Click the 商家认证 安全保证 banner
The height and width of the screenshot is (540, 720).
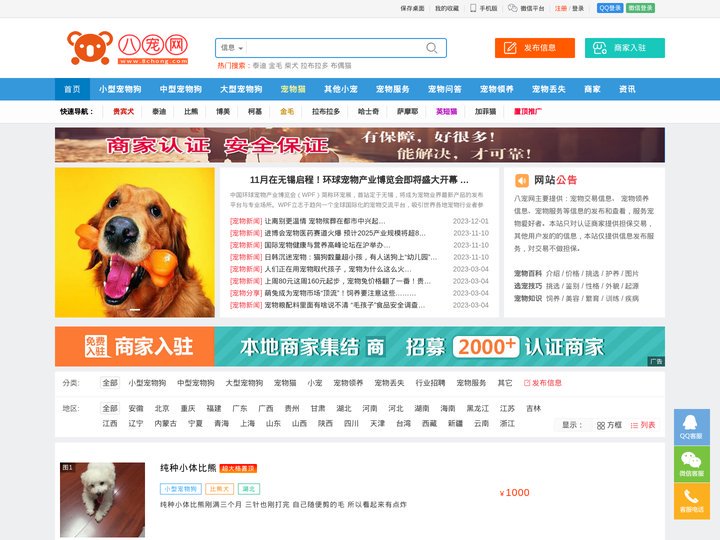point(360,145)
